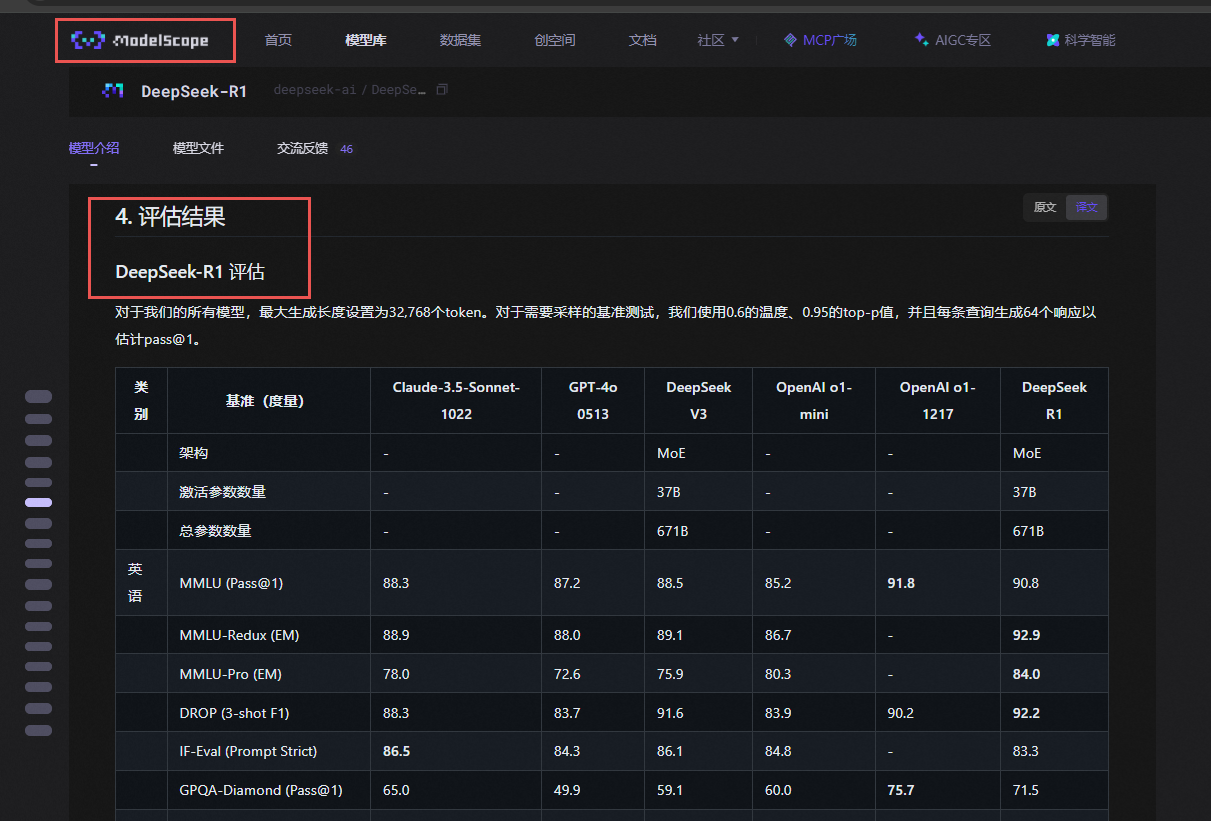Open 创空间 from the navigation bar
The image size is (1211, 821).
555,41
